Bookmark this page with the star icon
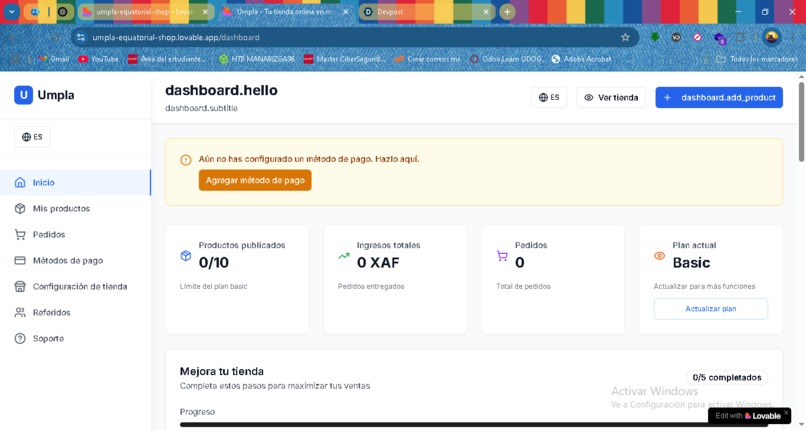The image size is (806, 430). click(x=625, y=38)
